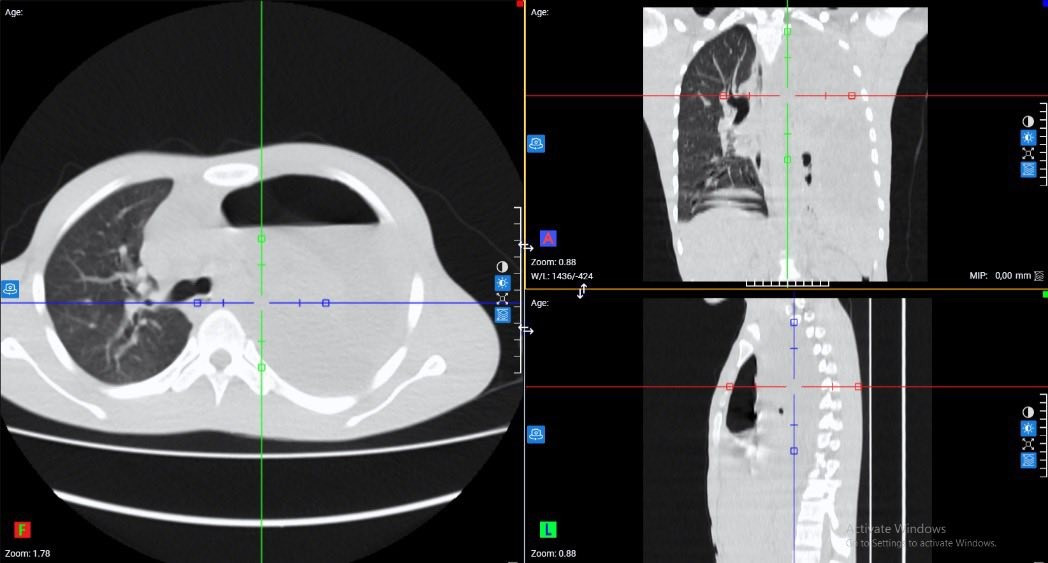
Task: Click the fit-to-window icon in coronal view
Action: tap(1027, 154)
